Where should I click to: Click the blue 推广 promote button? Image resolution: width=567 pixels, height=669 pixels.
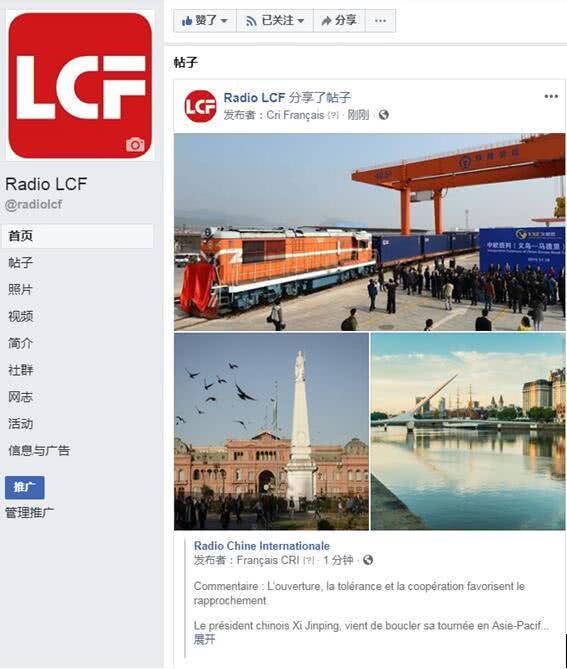pyautogui.click(x=25, y=487)
